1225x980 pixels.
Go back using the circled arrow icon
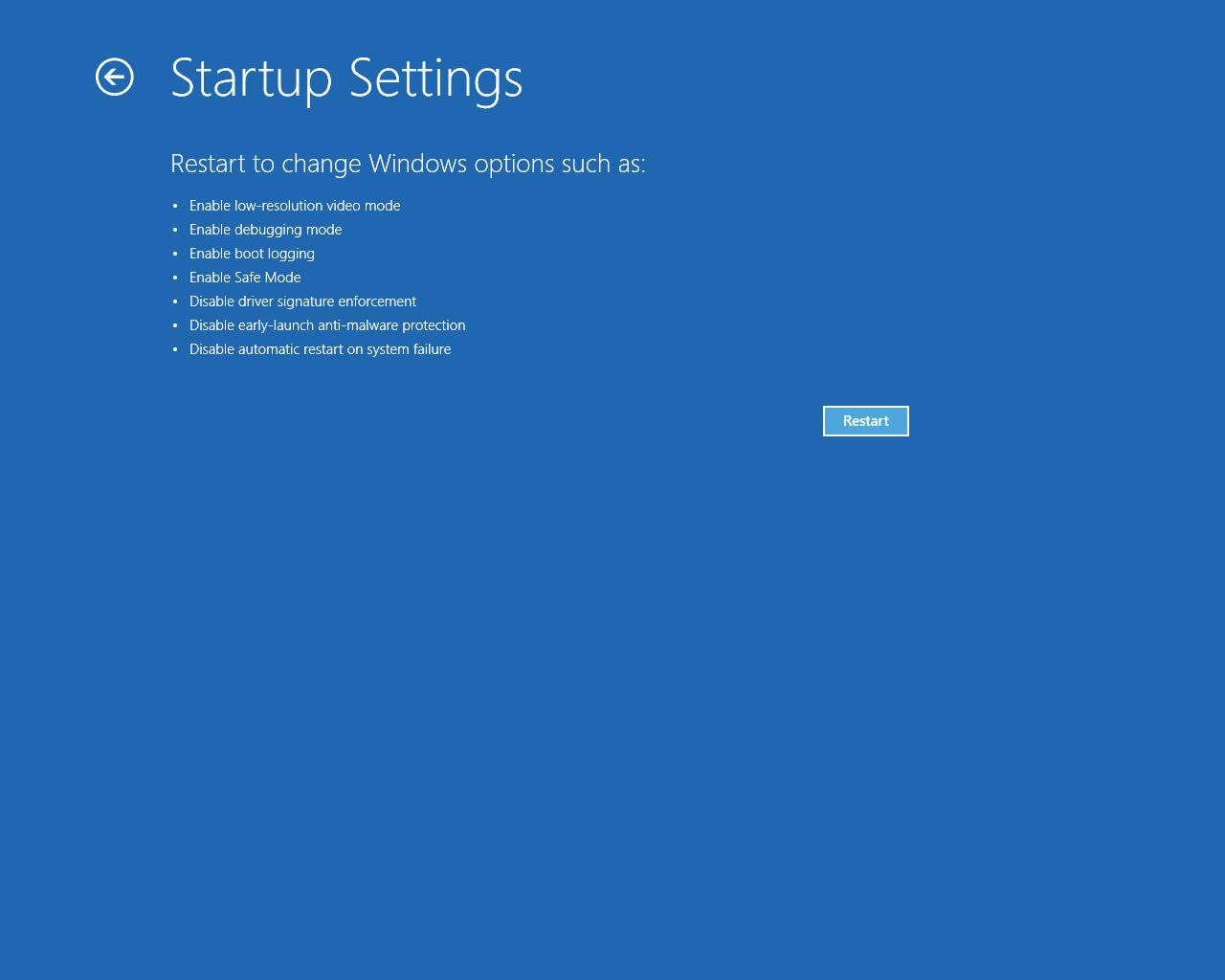coord(115,78)
